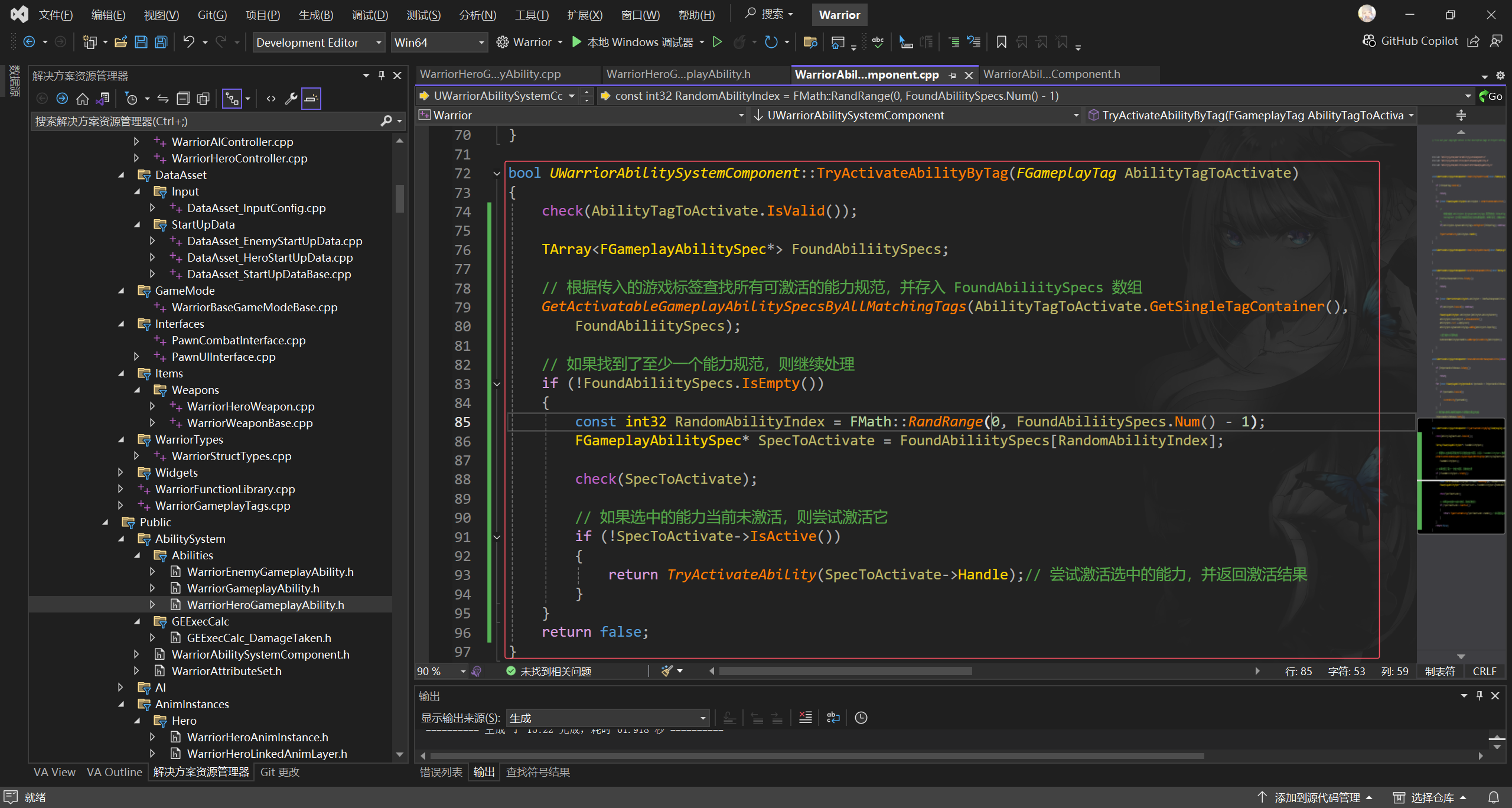Toggle pin on WarriorAbil...mponent.cpp tab
This screenshot has height=808, width=1512.
tap(952, 75)
